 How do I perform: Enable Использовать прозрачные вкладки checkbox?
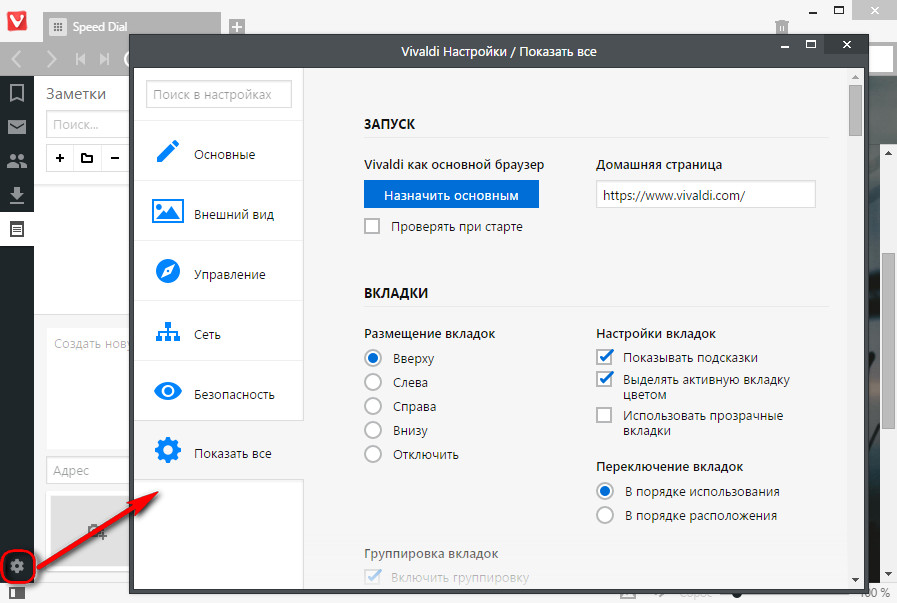[x=604, y=415]
